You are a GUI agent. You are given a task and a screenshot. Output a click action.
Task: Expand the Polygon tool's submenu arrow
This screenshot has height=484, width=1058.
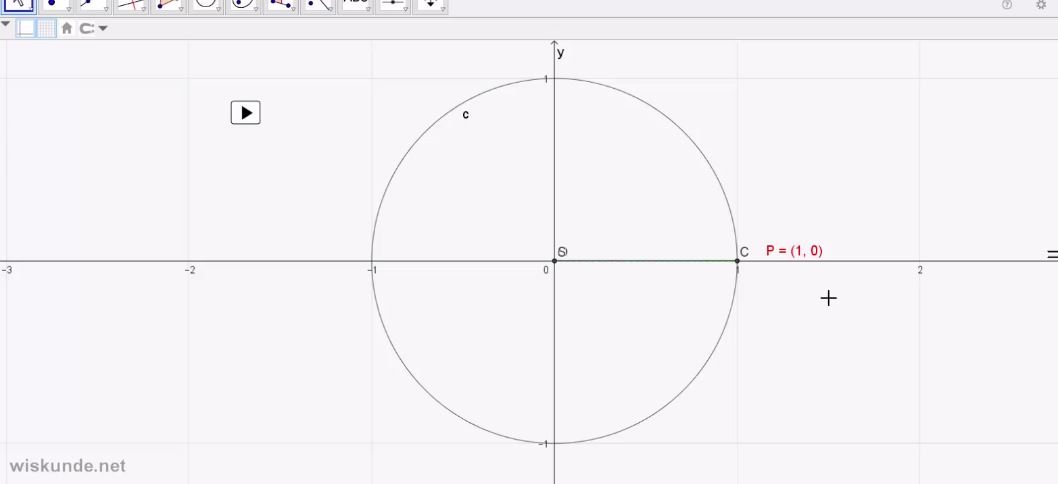pos(181,9)
